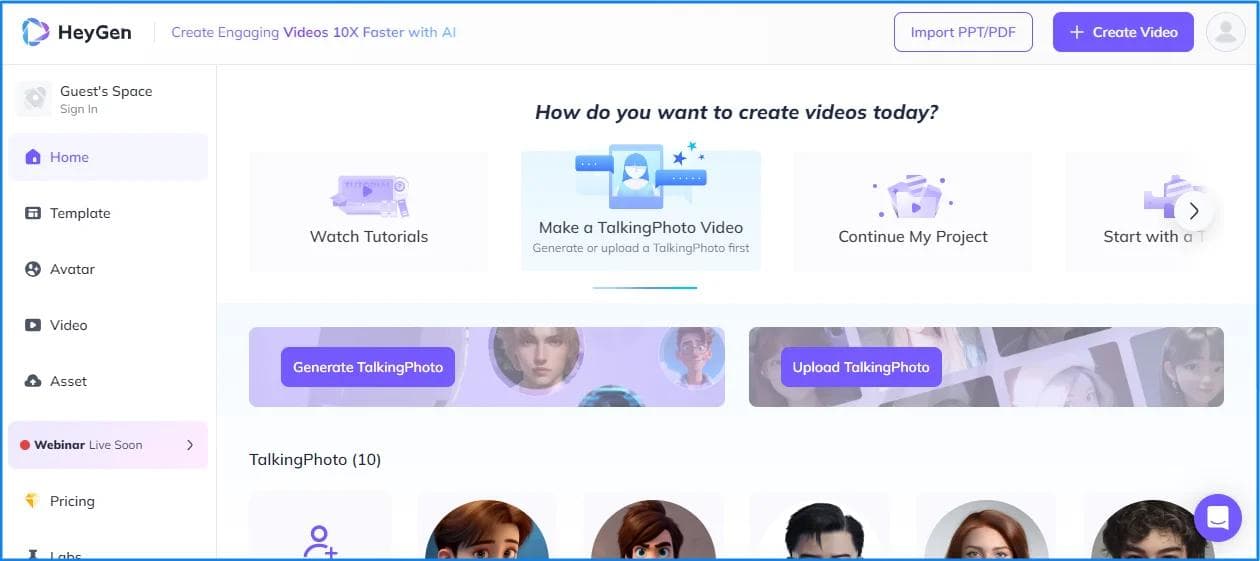Viewport: 1260px width, 561px height.
Task: Select the Watch Tutorials card
Action: coord(368,211)
